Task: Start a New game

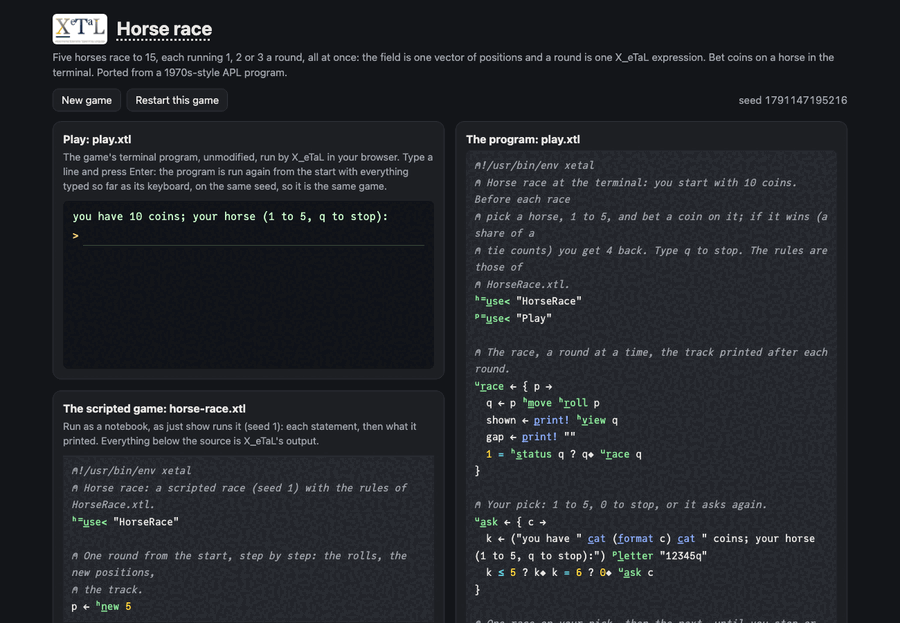Action: pyautogui.click(x=87, y=100)
